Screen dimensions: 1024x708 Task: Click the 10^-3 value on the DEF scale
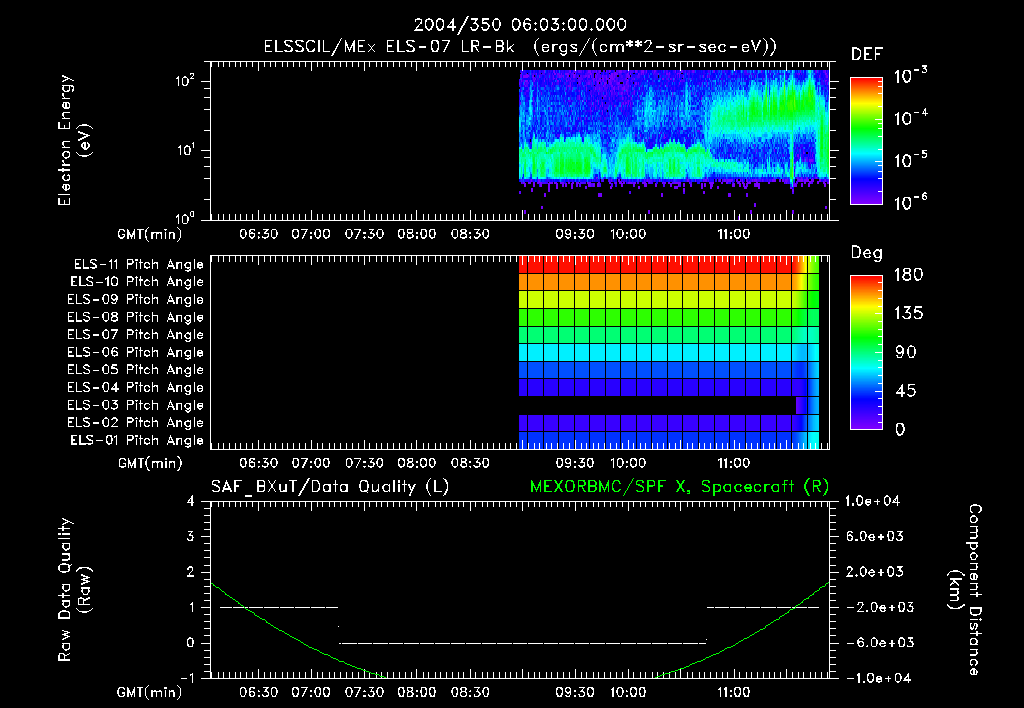click(x=910, y=76)
